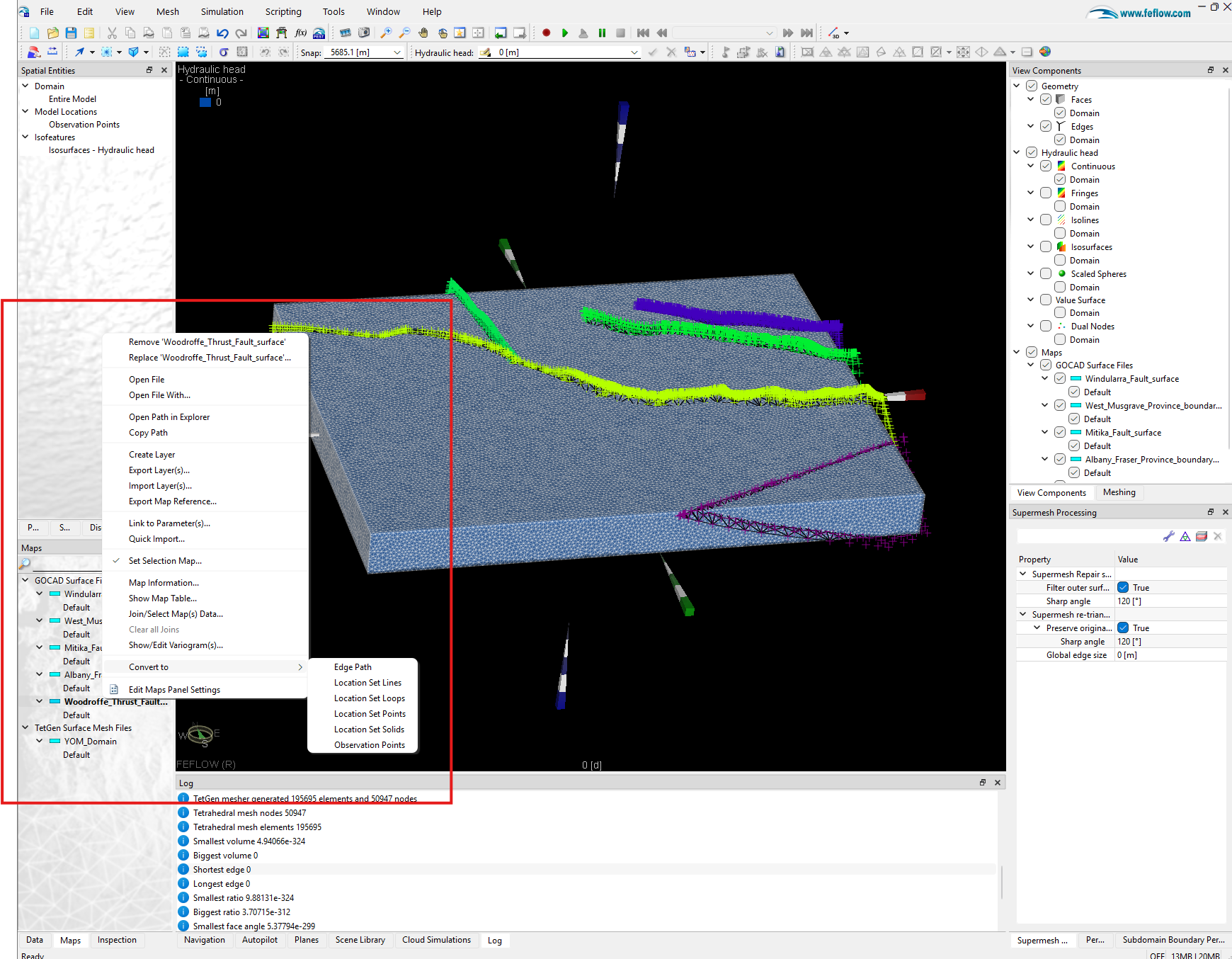Select Export Layer(s)... in context menu
Image resolution: width=1232 pixels, height=959 pixels.
159,470
